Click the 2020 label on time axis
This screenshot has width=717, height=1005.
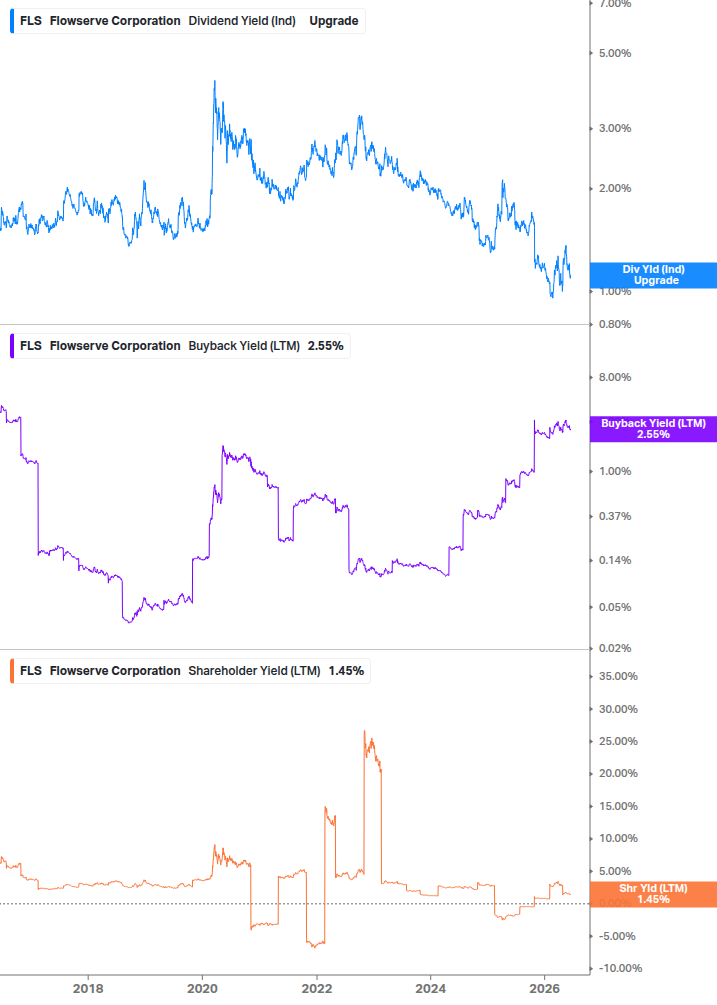pos(202,988)
